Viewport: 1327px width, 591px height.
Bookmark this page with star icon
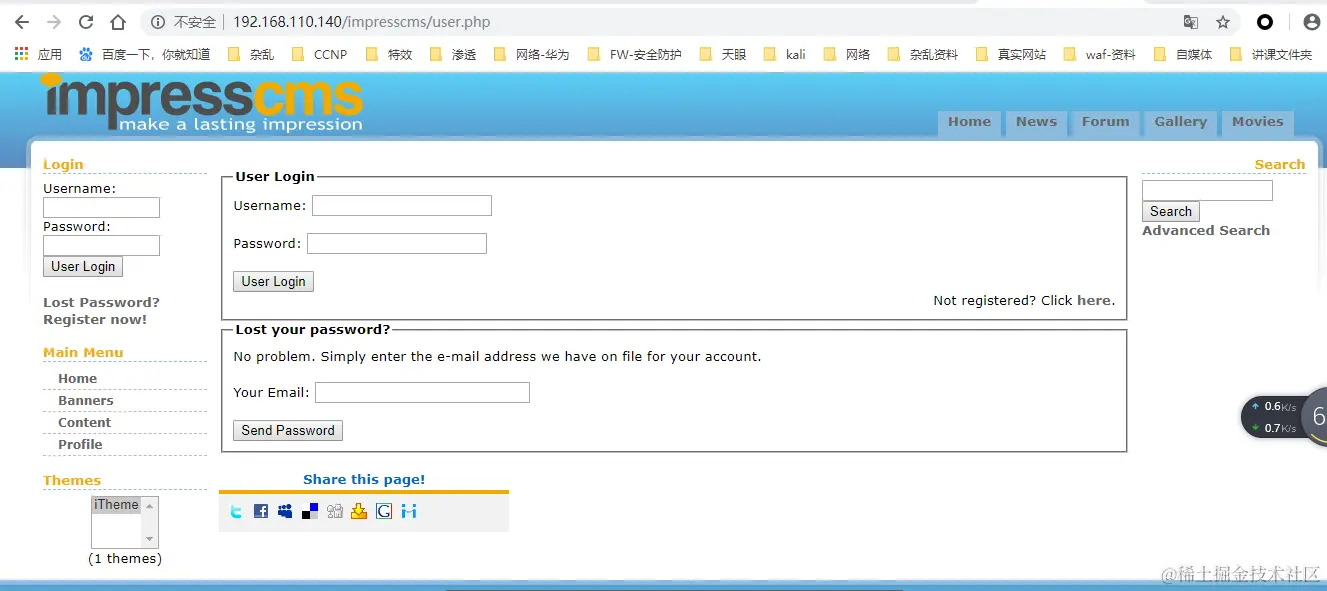pos(1223,22)
